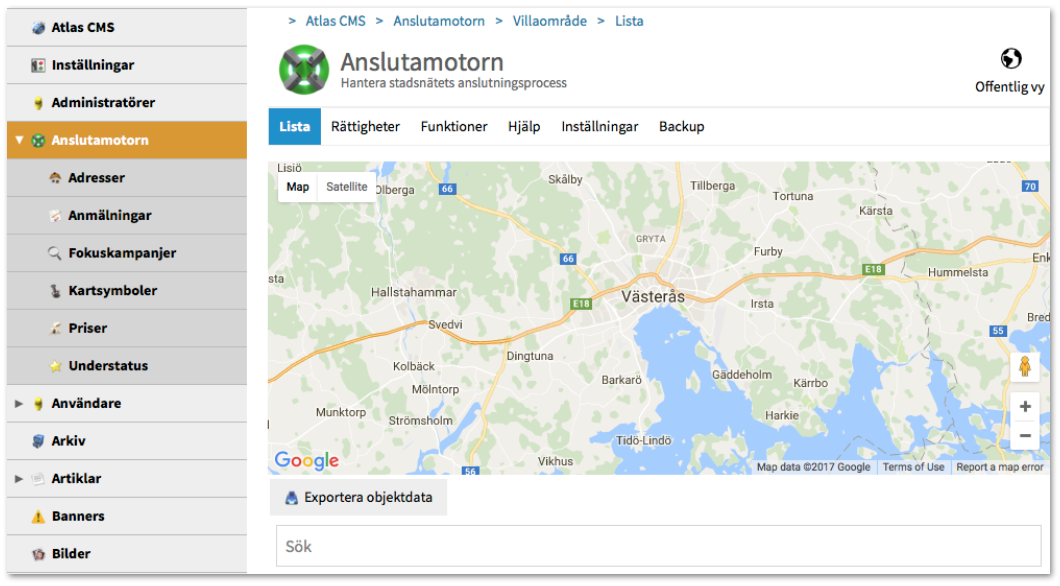Open the Hjälp tab
The width and height of the screenshot is (1060, 586).
tap(524, 126)
